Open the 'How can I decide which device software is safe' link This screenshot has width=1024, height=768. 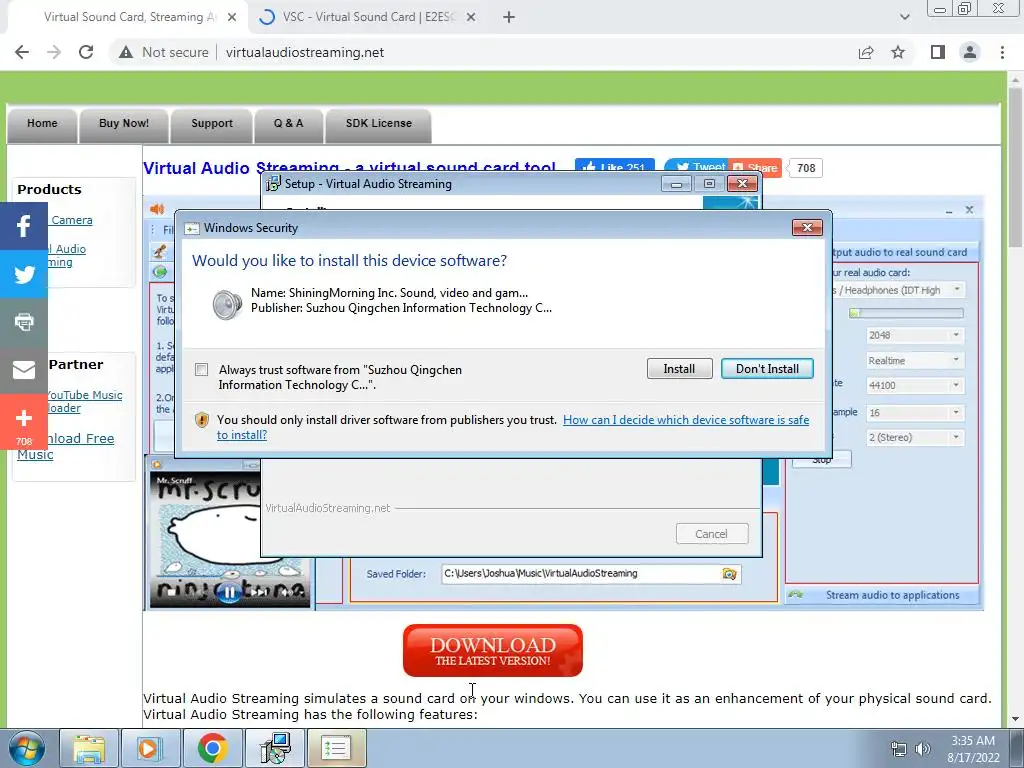click(513, 427)
